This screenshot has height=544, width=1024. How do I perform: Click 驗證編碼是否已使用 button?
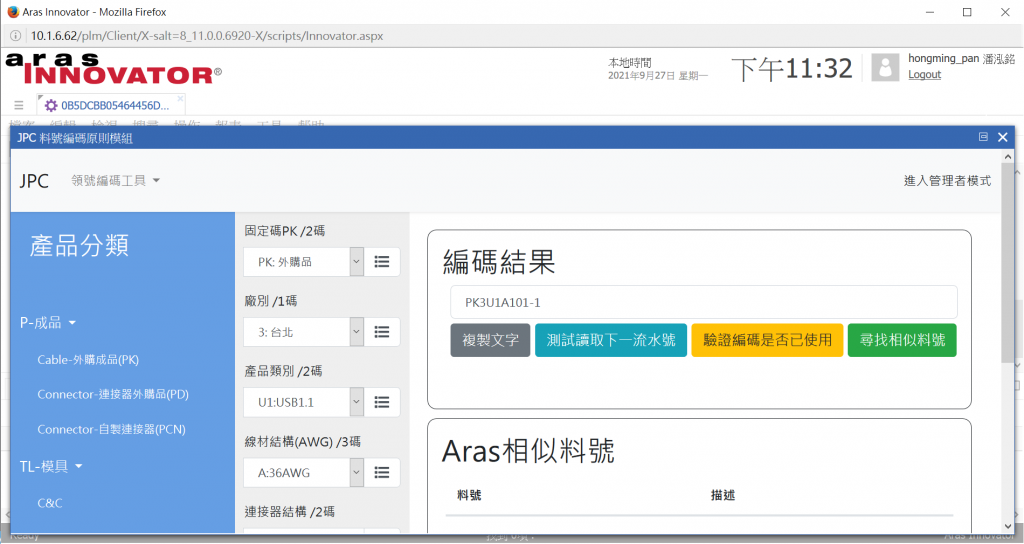pyautogui.click(x=767, y=340)
